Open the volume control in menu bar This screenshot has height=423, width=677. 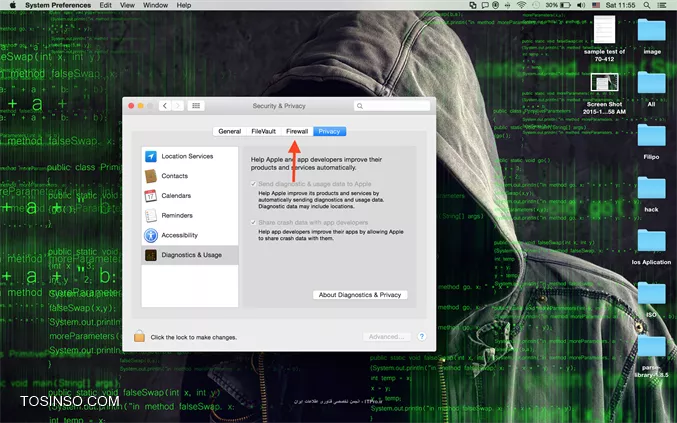(x=581, y=5)
